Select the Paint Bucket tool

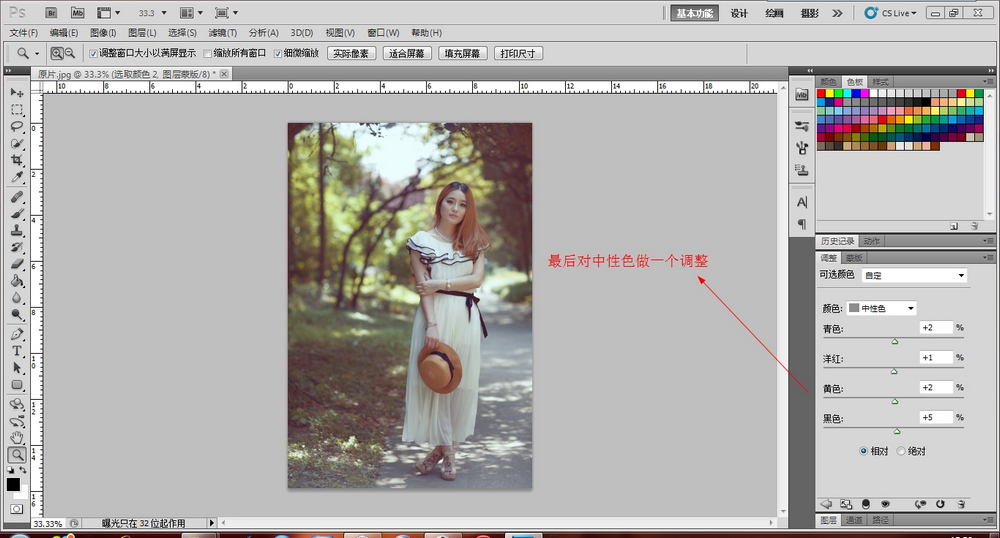coord(17,281)
